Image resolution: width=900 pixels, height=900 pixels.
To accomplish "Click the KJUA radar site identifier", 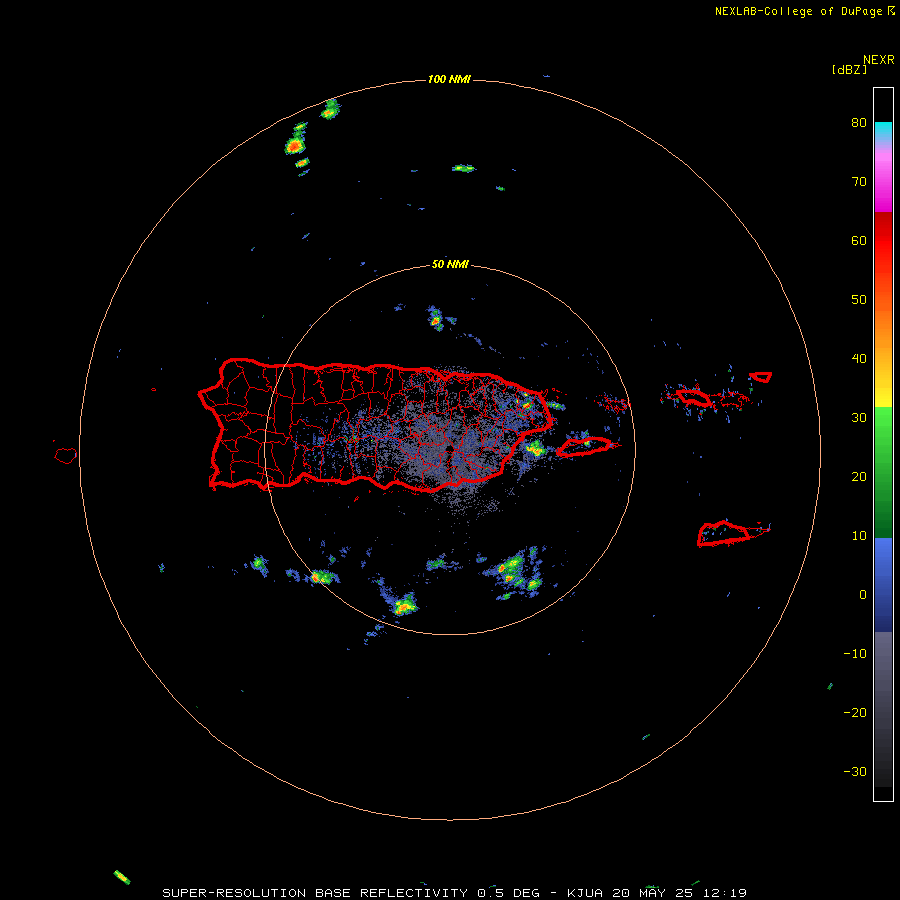I will pos(587,893).
